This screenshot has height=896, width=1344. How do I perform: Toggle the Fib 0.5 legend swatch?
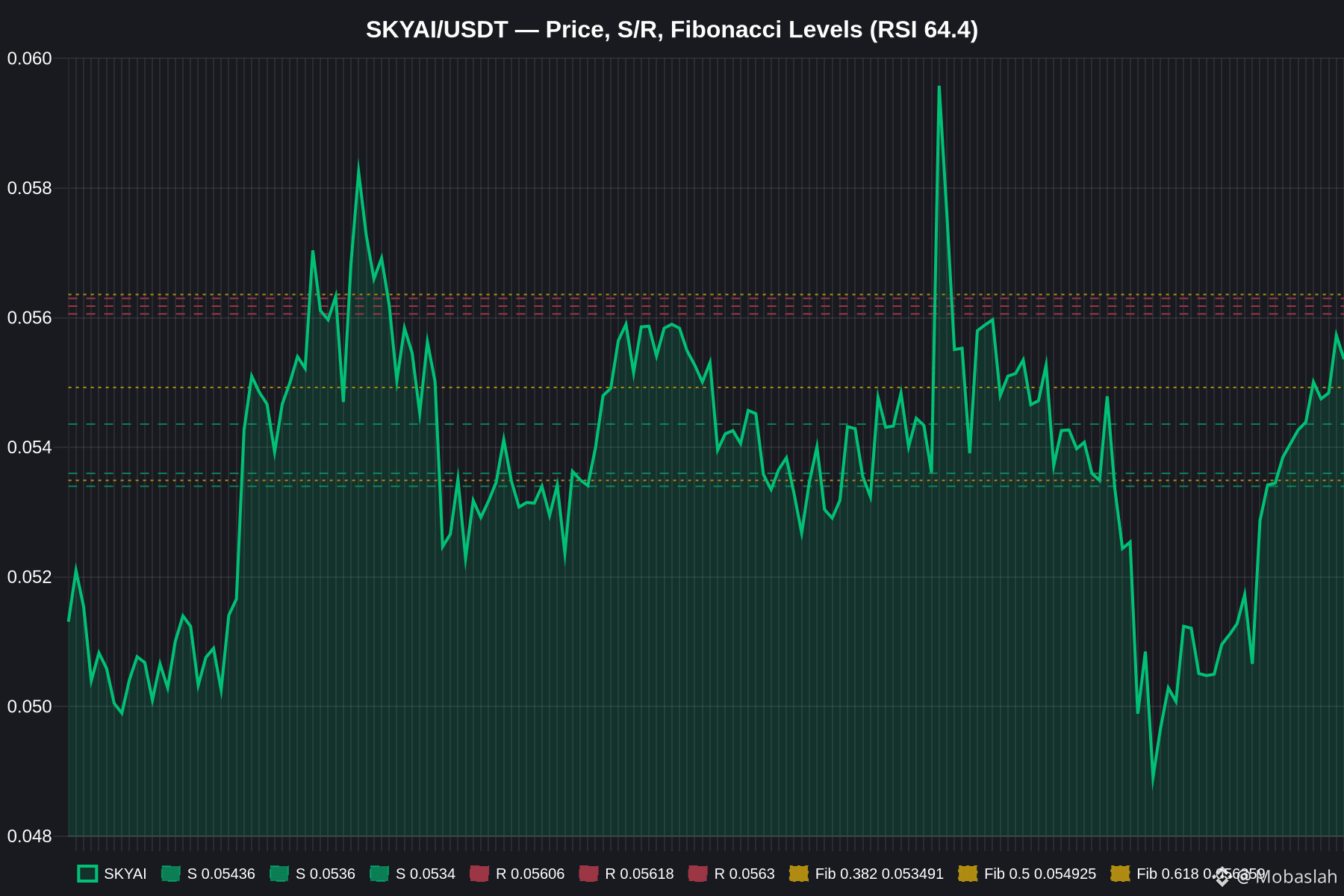pyautogui.click(x=968, y=874)
